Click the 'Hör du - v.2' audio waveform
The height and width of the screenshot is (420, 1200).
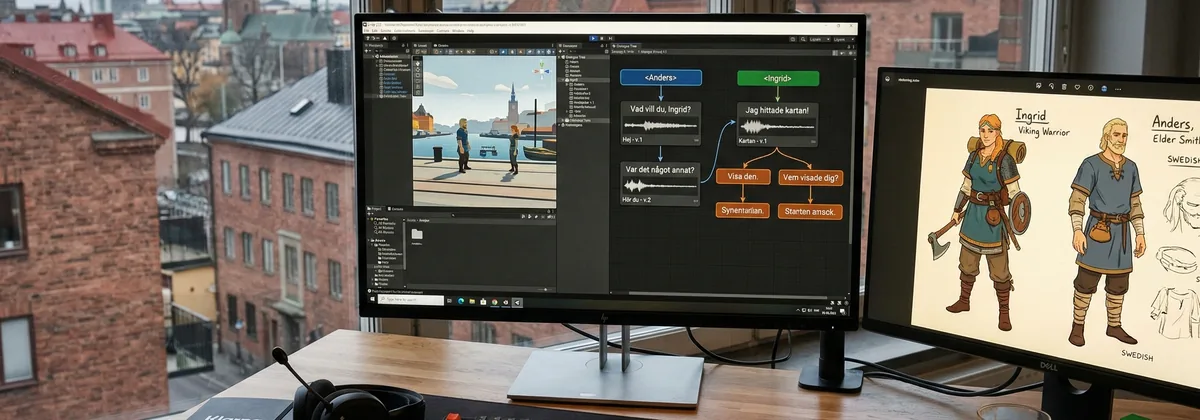(x=660, y=186)
